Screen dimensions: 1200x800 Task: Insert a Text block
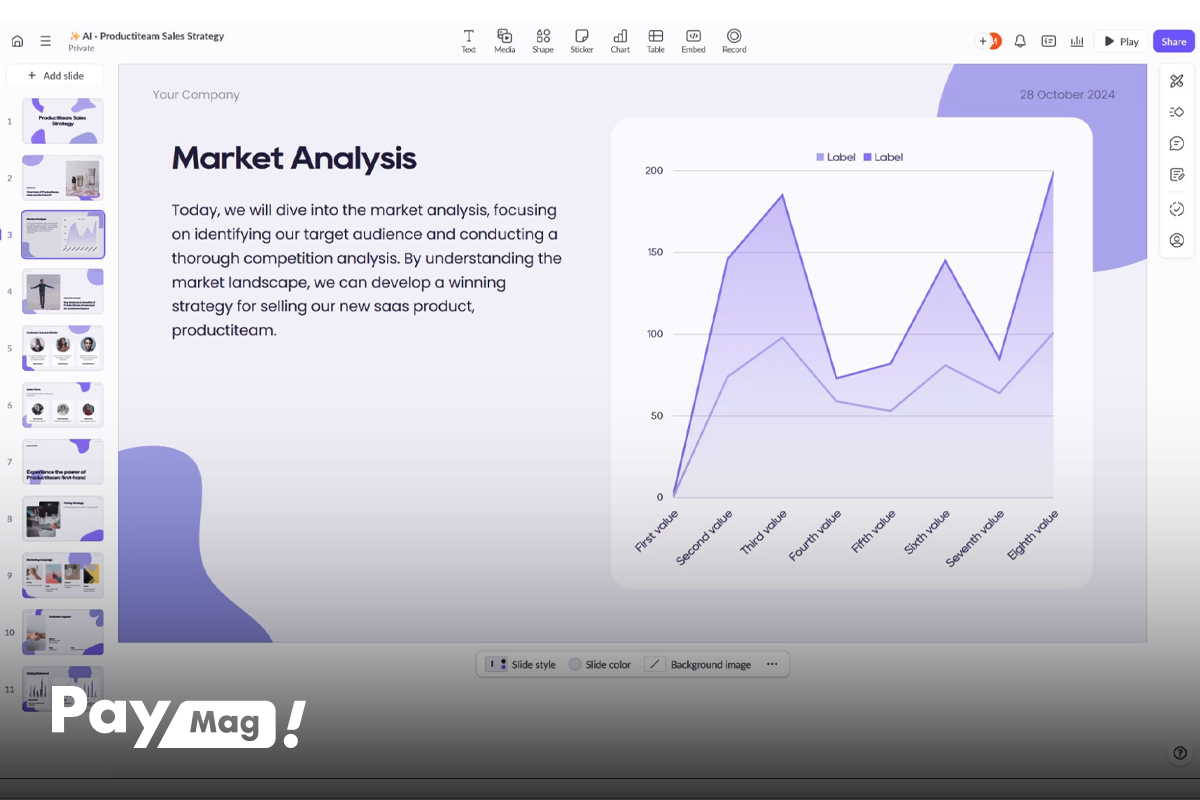pyautogui.click(x=468, y=41)
